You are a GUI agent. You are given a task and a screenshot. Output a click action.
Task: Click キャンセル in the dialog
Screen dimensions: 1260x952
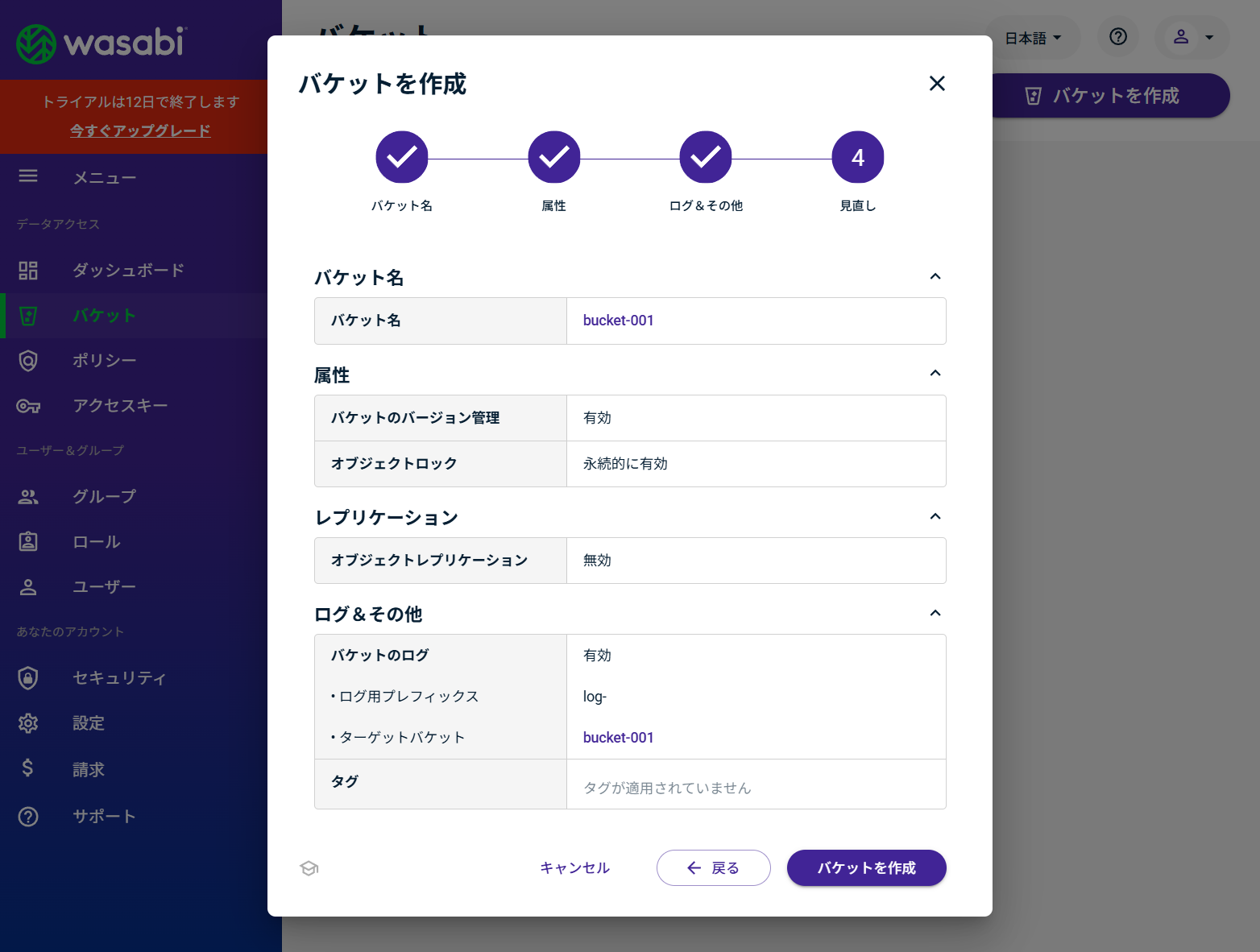[x=575, y=868]
